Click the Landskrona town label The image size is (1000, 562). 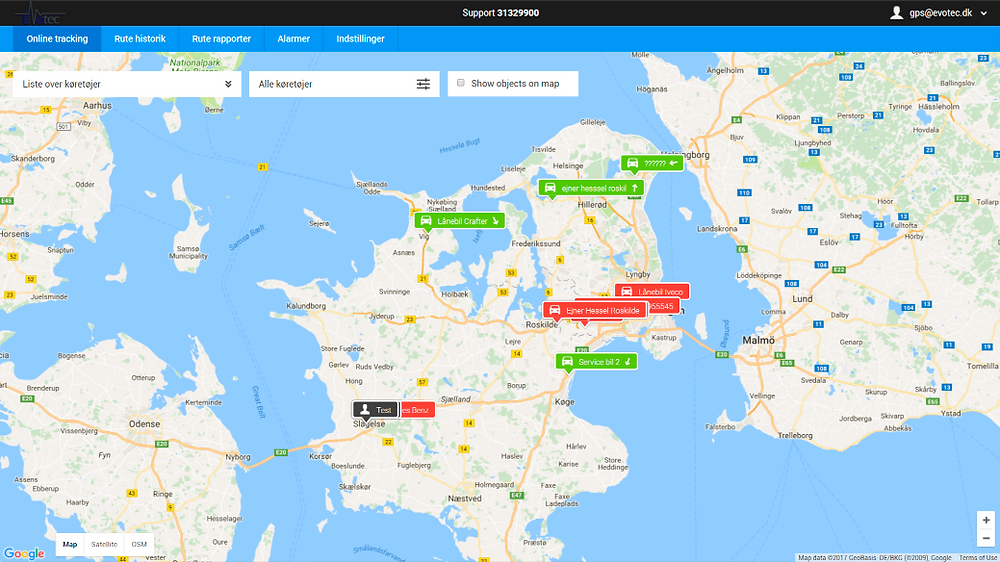point(717,228)
